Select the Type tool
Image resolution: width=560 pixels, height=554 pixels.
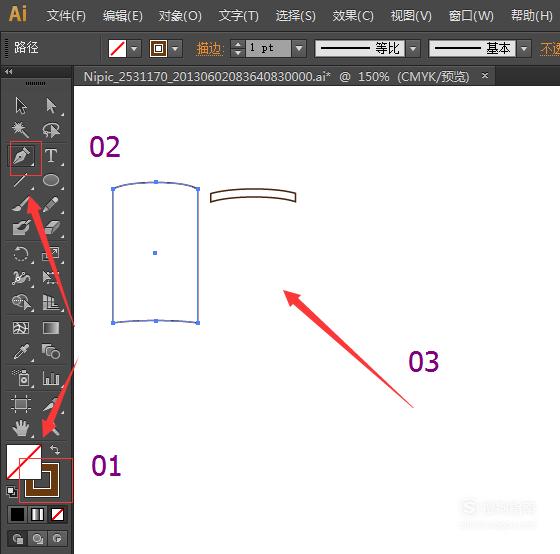click(x=51, y=156)
